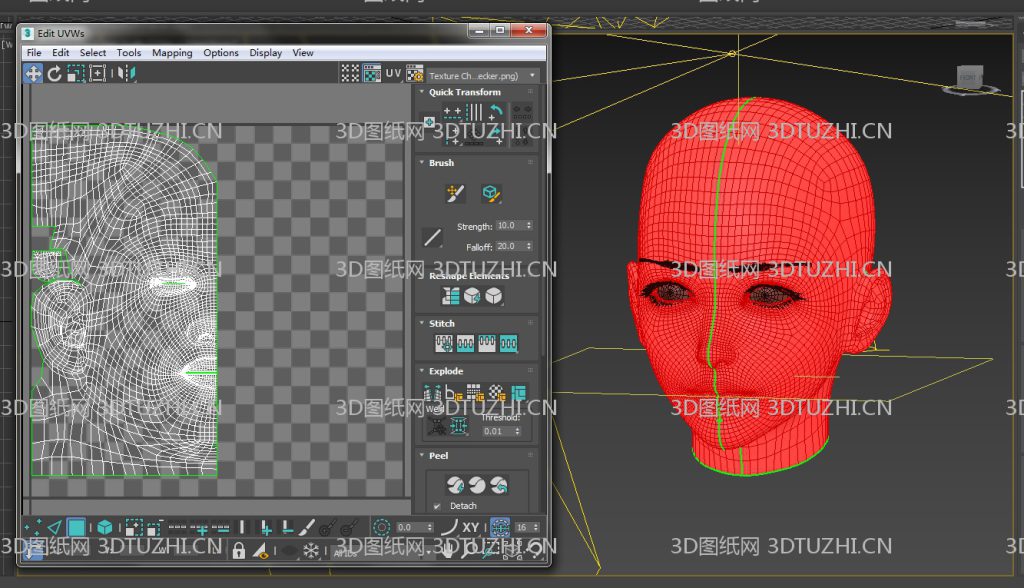Viewport: 1024px width, 588px height.
Task: Open the Mapping menu
Action: [172, 53]
